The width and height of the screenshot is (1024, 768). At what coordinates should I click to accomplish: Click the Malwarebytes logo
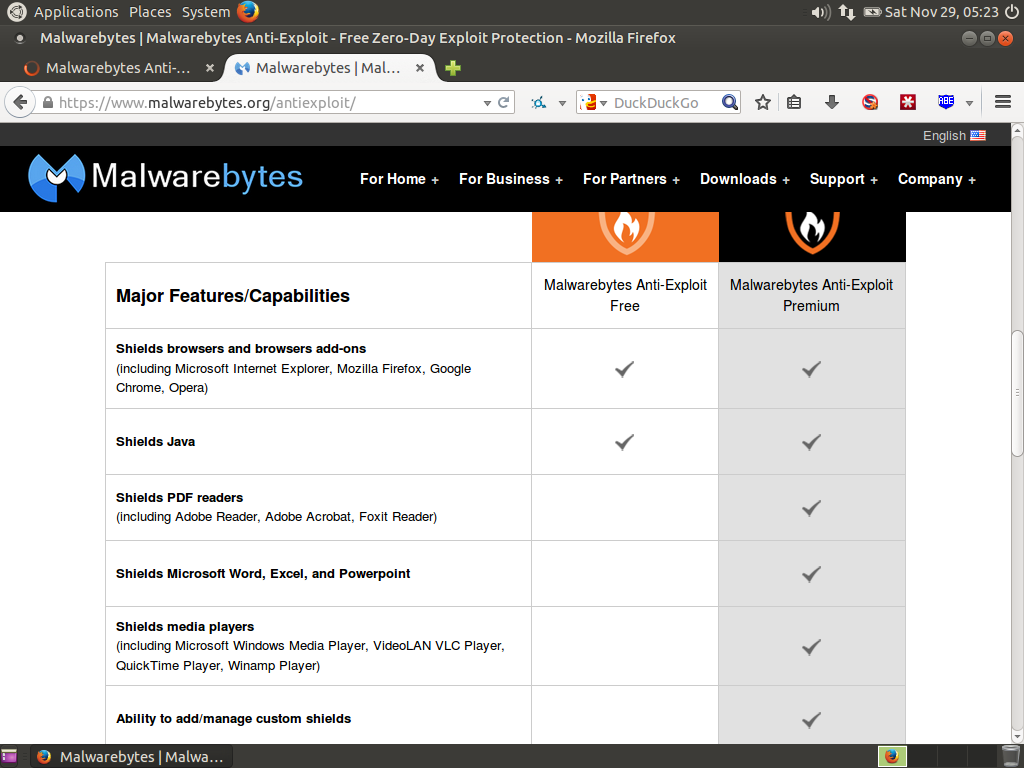(x=166, y=178)
